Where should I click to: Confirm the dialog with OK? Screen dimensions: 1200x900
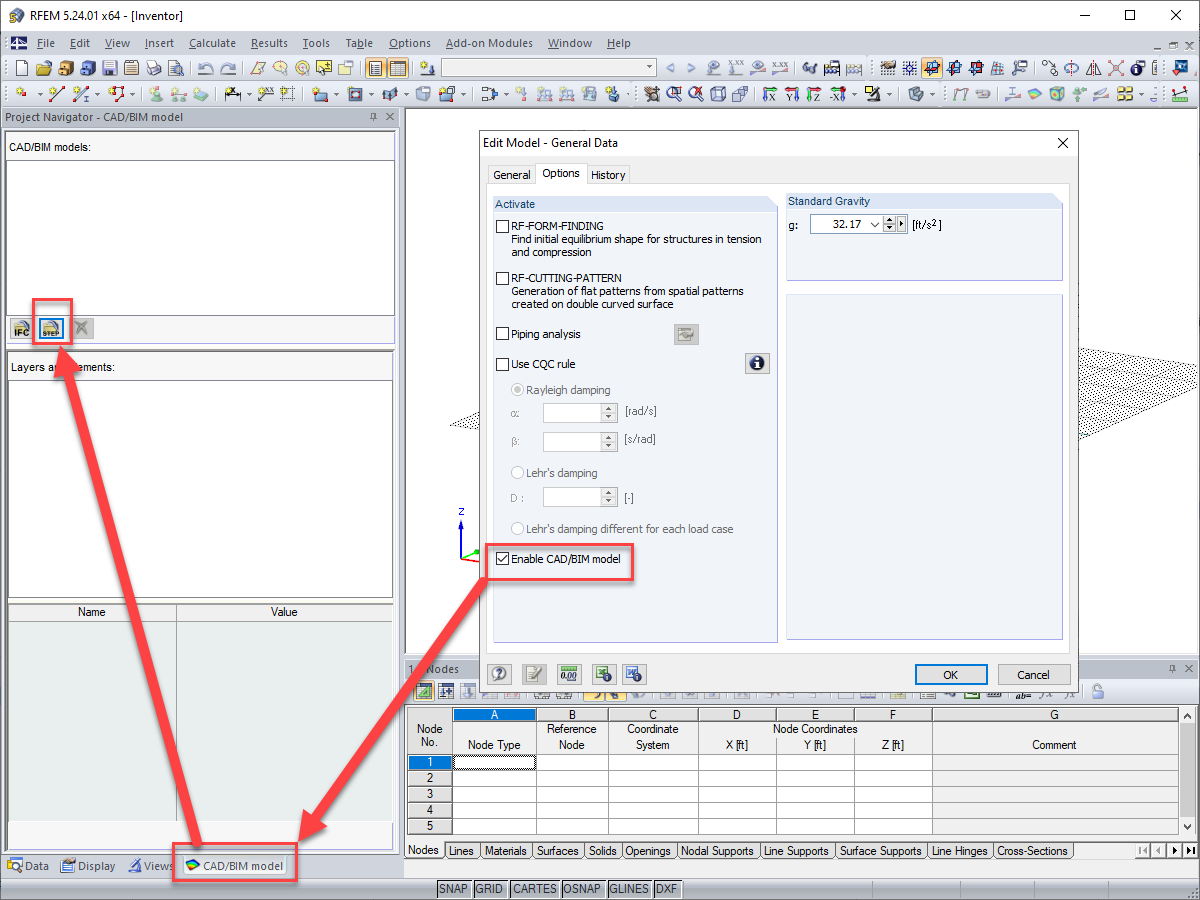point(950,674)
